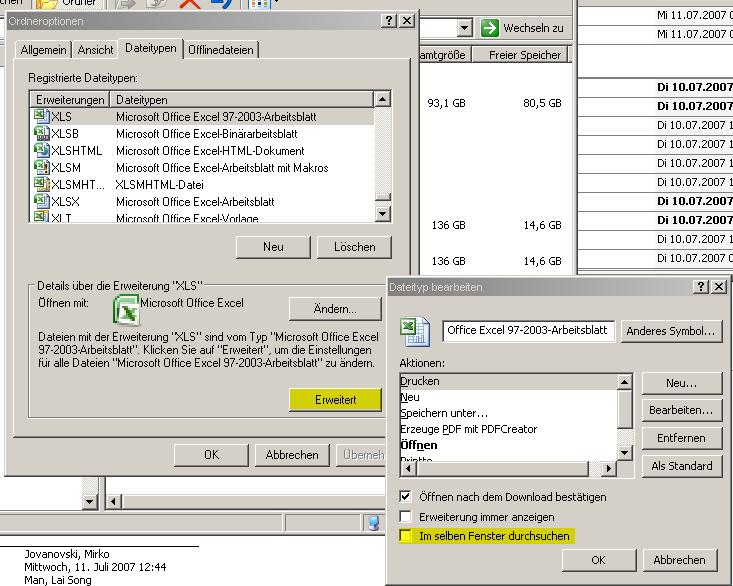Screen dimensions: 733x586
Task: Click the Microsoft Office Excel program icon
Action: coord(126,309)
